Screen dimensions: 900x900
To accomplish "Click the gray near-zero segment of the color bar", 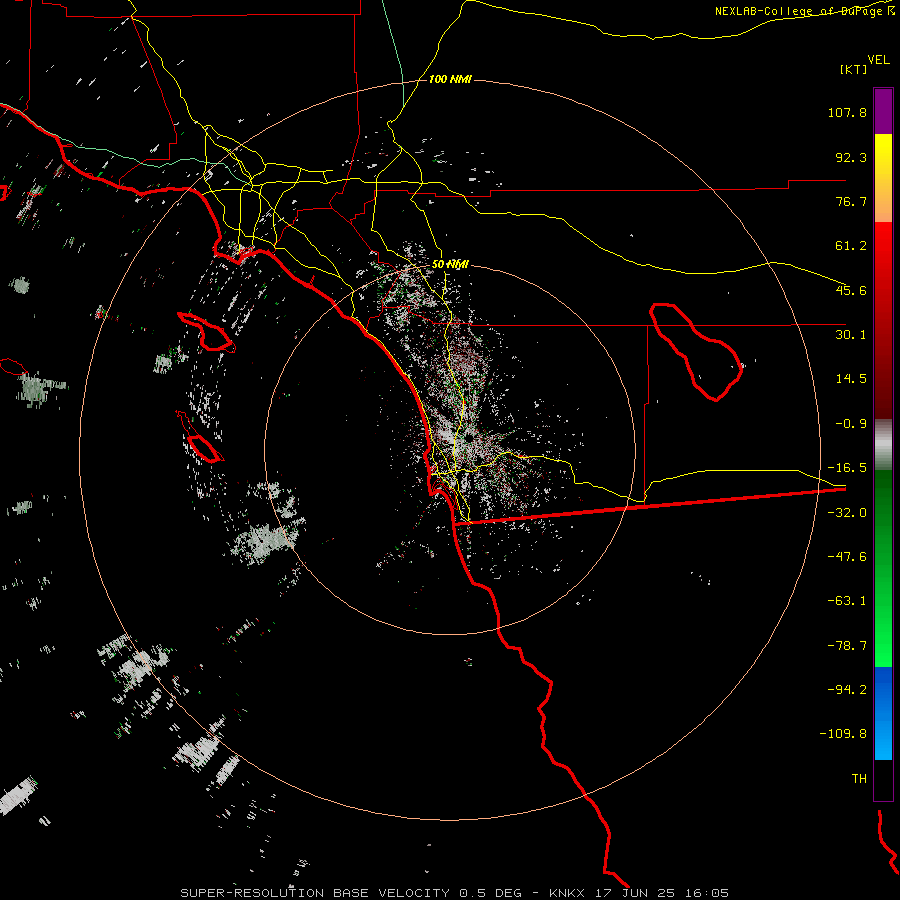I will tap(883, 445).
